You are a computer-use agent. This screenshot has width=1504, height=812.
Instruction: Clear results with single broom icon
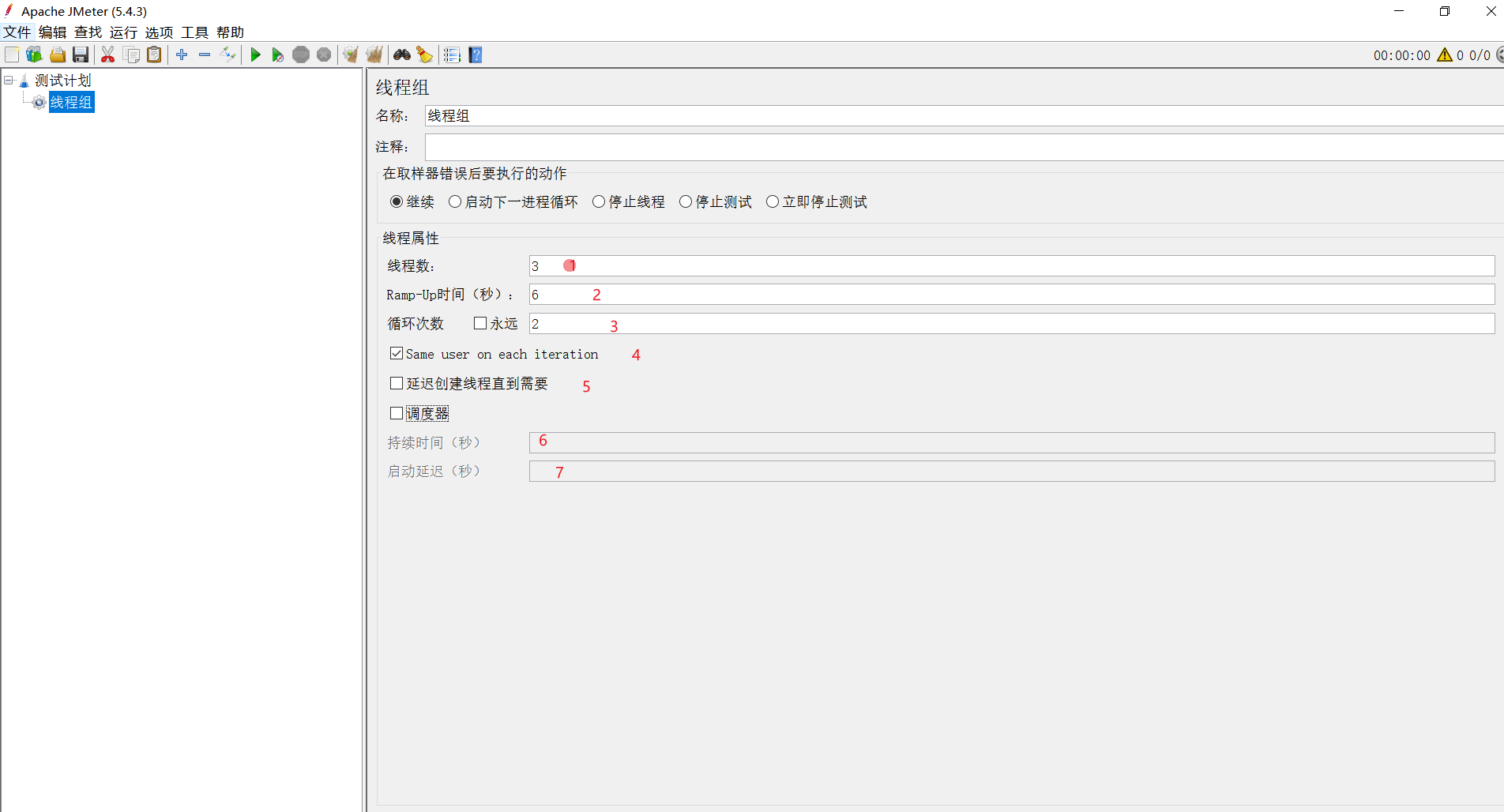351,55
